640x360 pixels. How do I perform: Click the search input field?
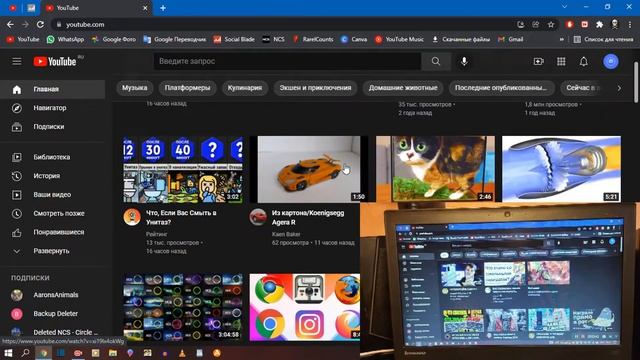pyautogui.click(x=287, y=61)
